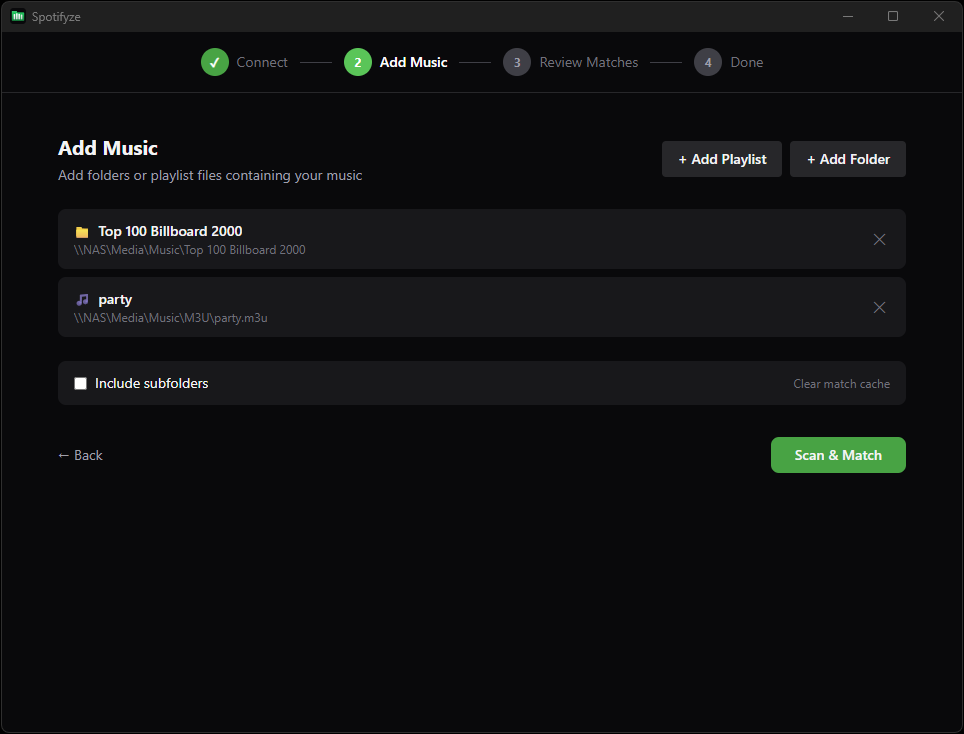This screenshot has width=964, height=734.
Task: Select the Review Matches step
Action: (x=588, y=61)
